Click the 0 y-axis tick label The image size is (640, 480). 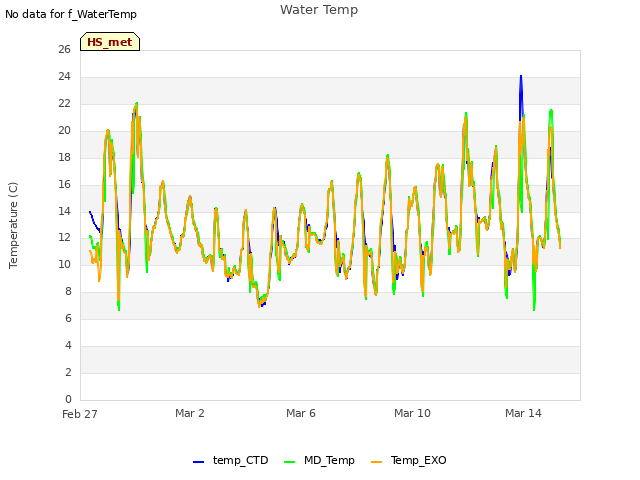click(68, 399)
